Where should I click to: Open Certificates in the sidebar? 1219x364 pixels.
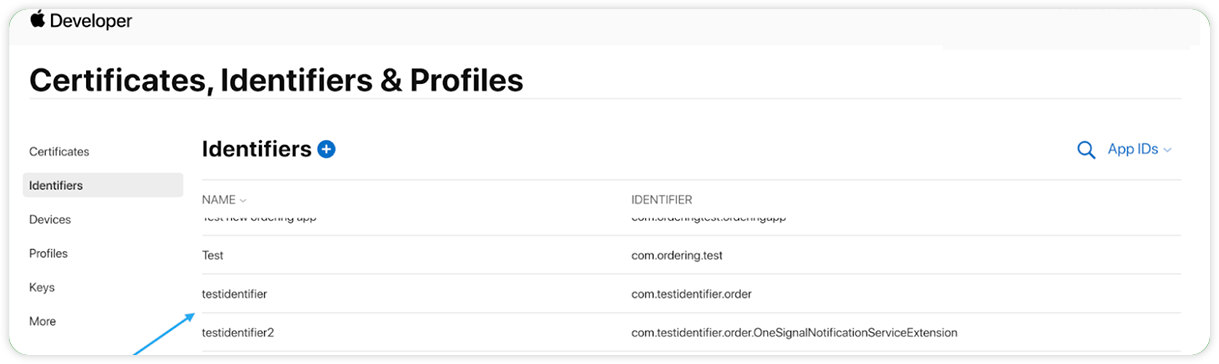coord(59,152)
